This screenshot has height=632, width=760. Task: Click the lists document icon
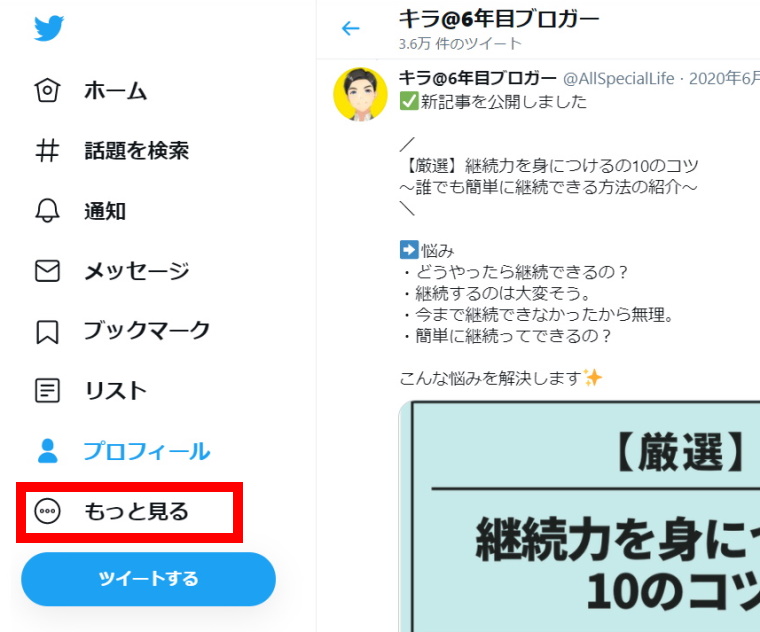(x=47, y=391)
